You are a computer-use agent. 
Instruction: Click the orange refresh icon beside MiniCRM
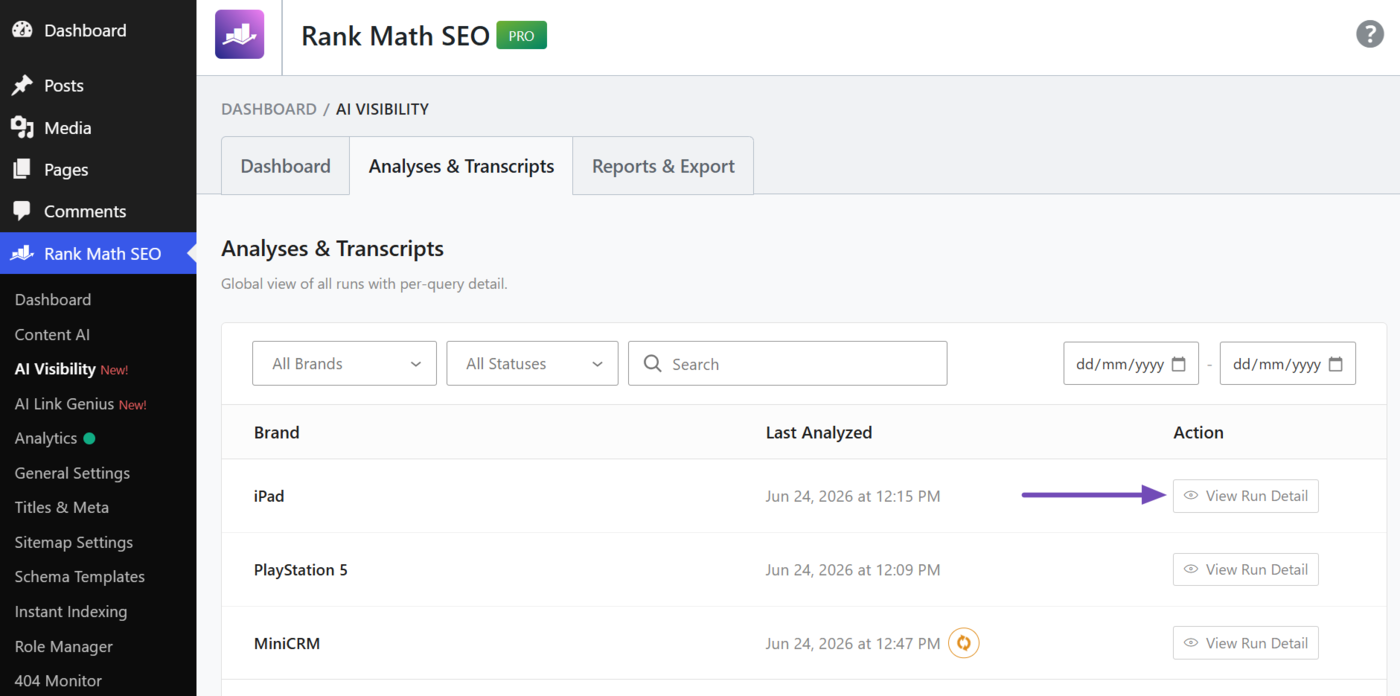[x=964, y=643]
